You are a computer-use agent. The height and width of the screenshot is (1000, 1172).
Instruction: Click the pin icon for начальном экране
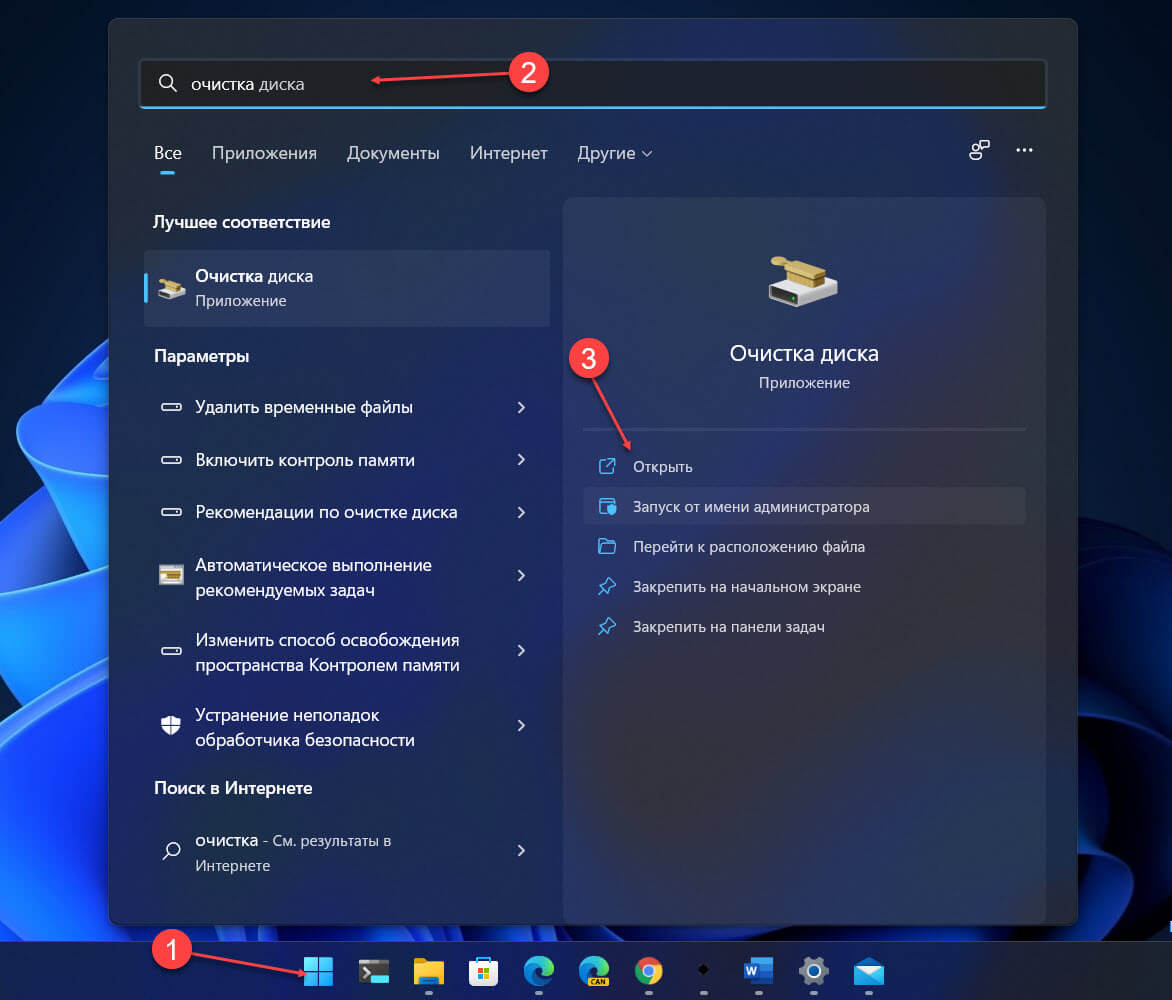pyautogui.click(x=607, y=587)
